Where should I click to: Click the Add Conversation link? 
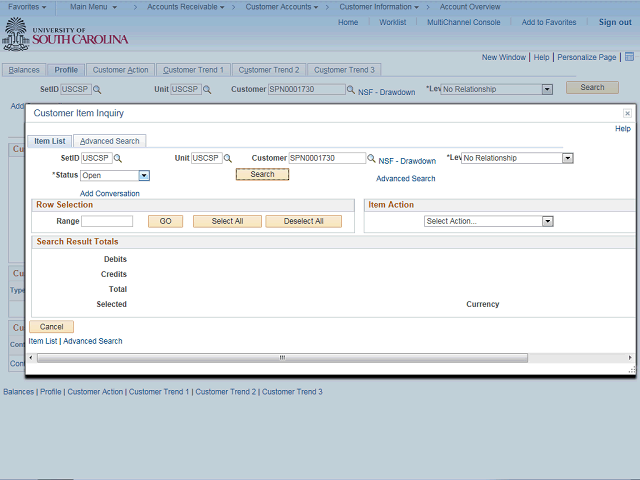coord(109,193)
